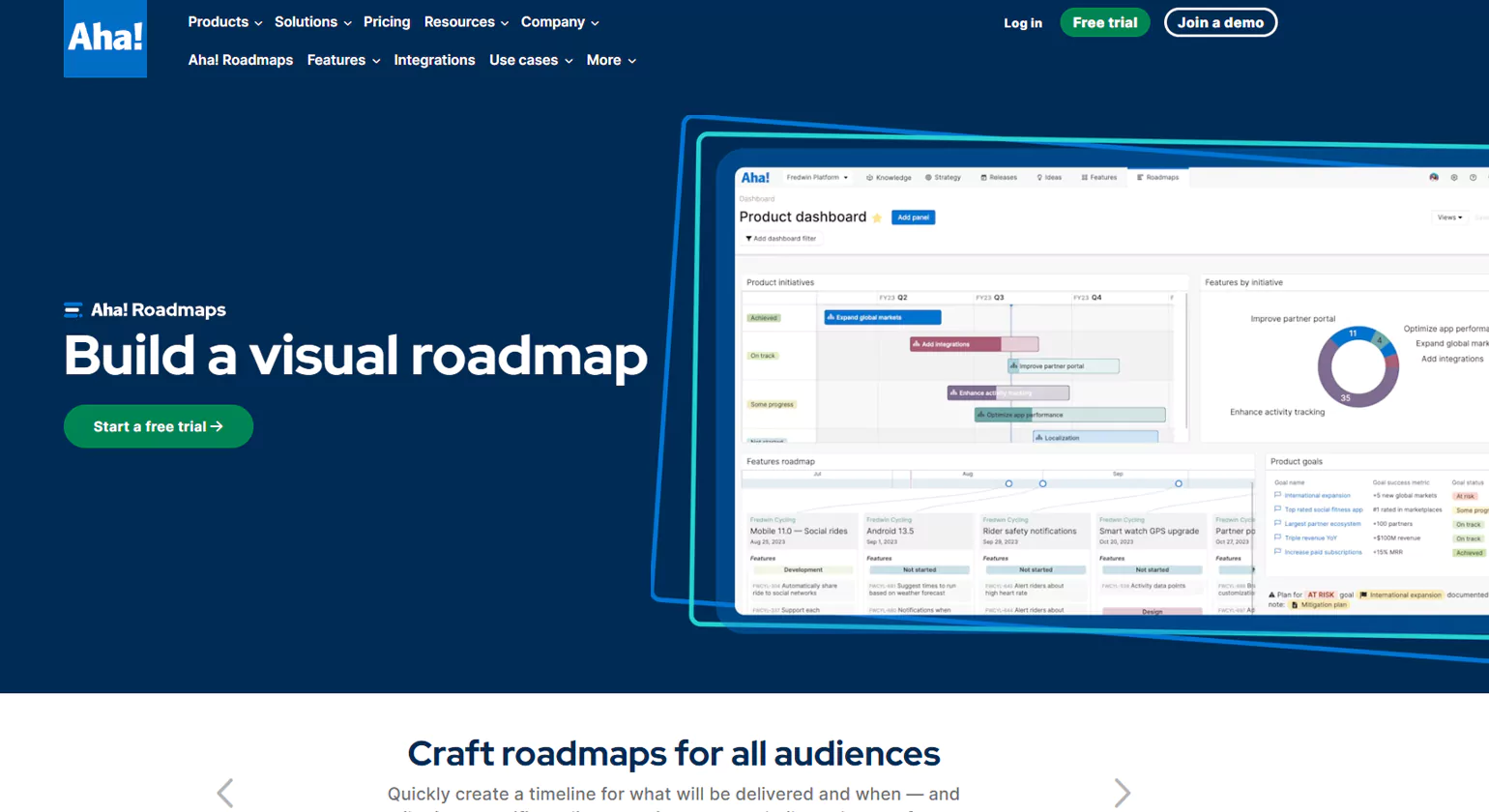Click the Add dashboard filter funnel icon
Viewport: 1489px width, 812px height.
click(748, 239)
